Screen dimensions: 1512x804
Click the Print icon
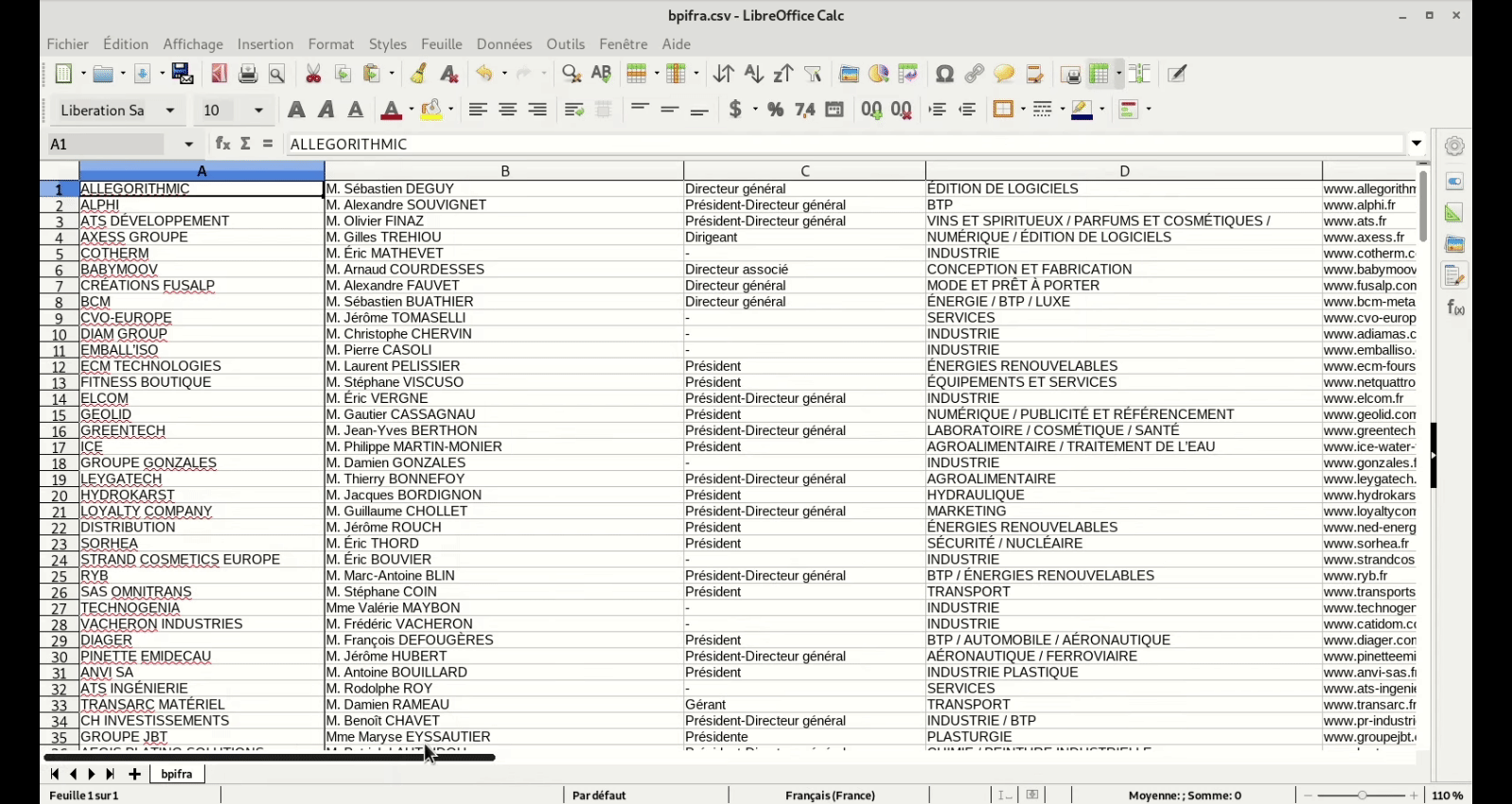pos(248,74)
